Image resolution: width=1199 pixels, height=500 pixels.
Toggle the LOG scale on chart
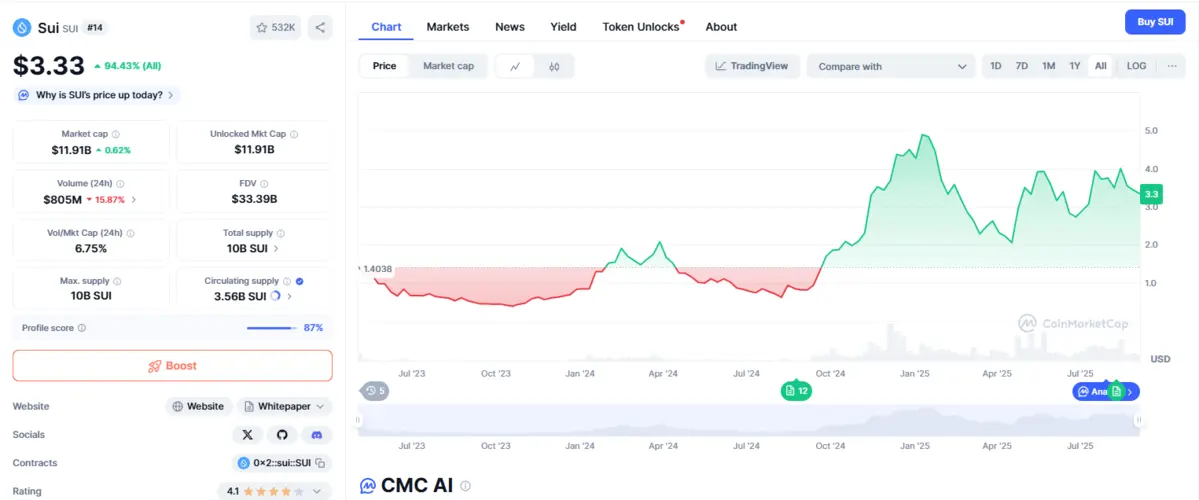[1136, 66]
